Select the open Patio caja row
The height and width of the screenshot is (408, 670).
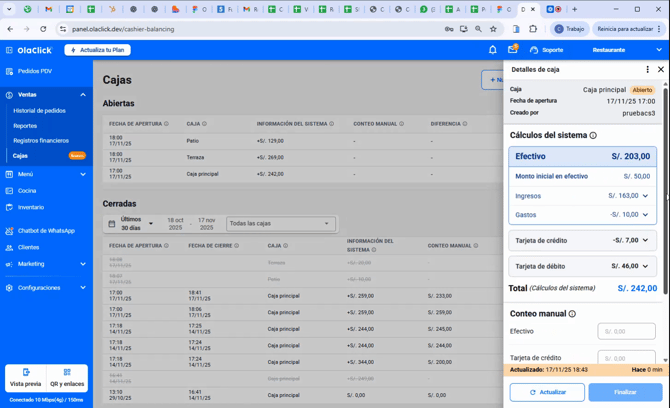pyautogui.click(x=302, y=141)
